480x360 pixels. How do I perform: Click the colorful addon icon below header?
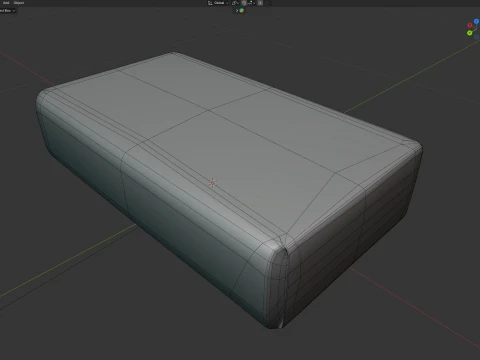click(242, 11)
